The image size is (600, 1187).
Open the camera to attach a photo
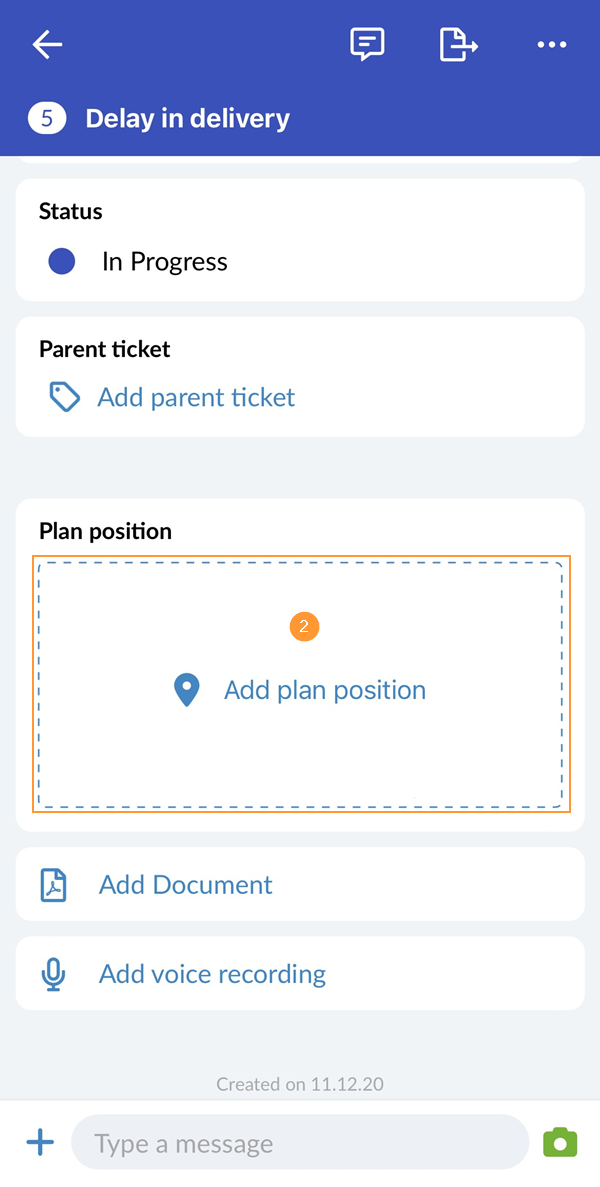tap(559, 1141)
